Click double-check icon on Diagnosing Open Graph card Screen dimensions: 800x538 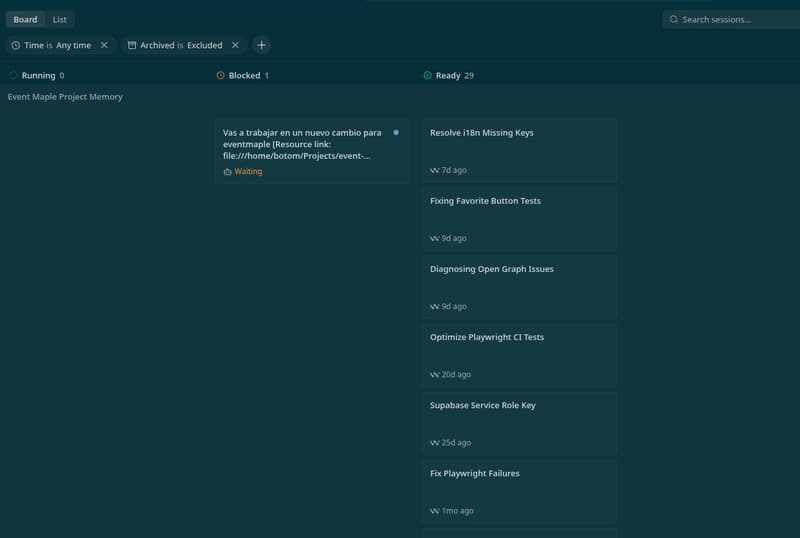click(434, 307)
